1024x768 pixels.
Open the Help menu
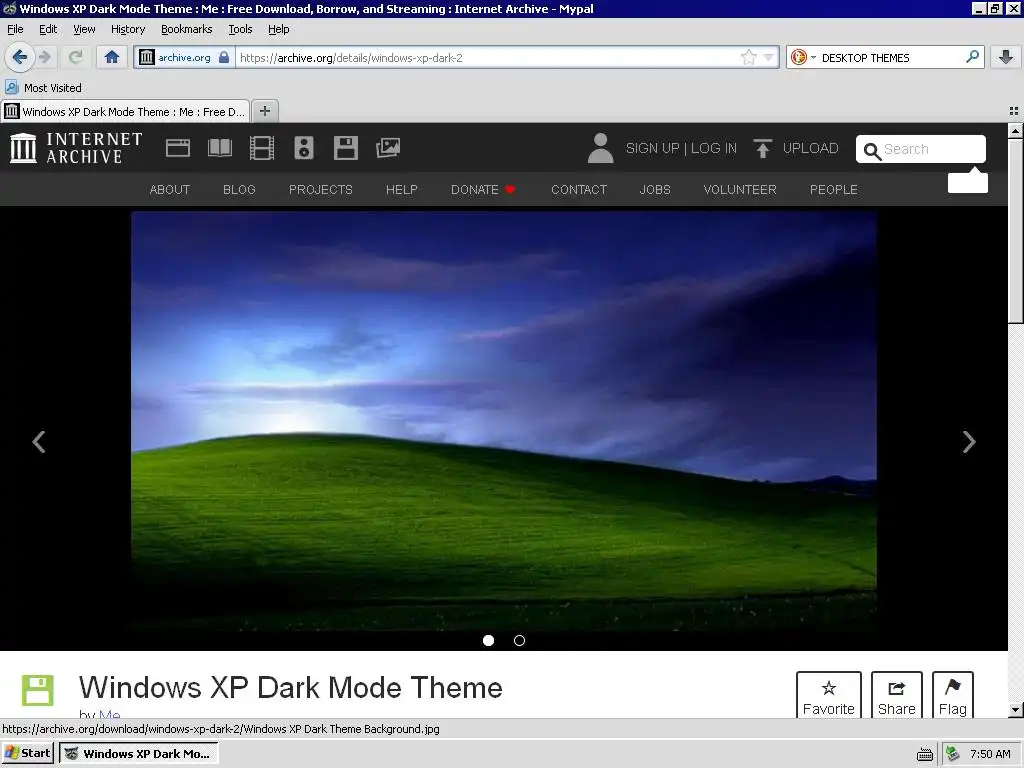tap(279, 29)
